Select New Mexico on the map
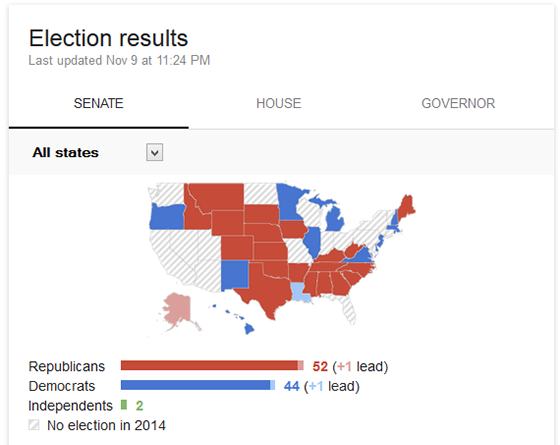 pos(235,275)
